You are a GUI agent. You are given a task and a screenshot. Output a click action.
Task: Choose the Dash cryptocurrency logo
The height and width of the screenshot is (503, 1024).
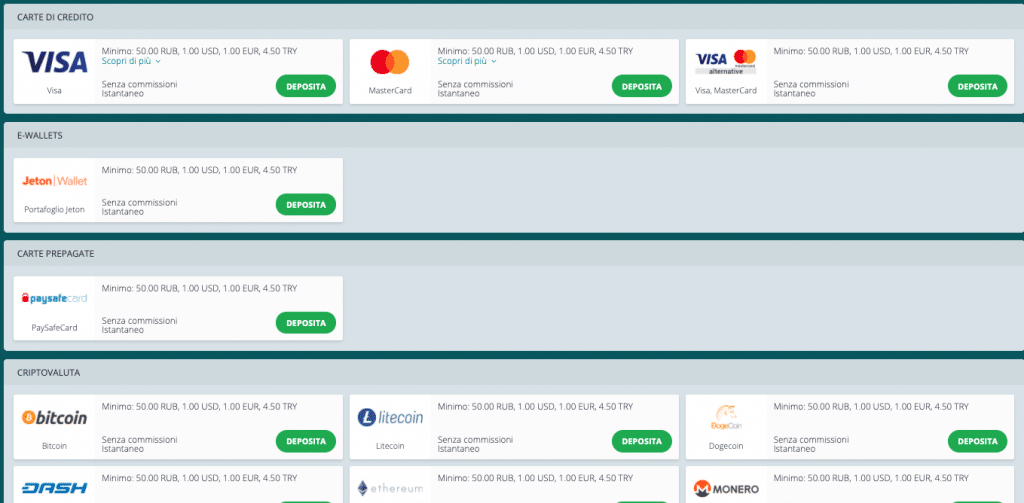[54, 488]
